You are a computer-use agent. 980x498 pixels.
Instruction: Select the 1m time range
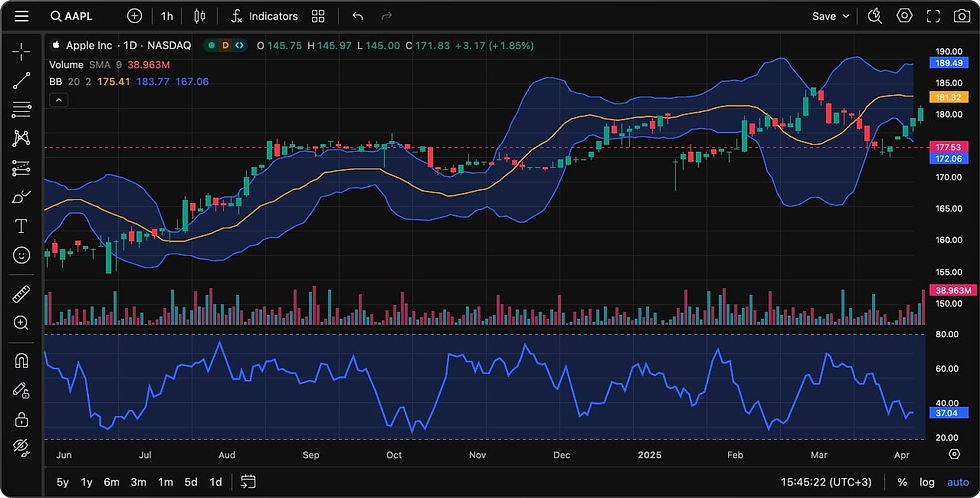pyautogui.click(x=166, y=482)
